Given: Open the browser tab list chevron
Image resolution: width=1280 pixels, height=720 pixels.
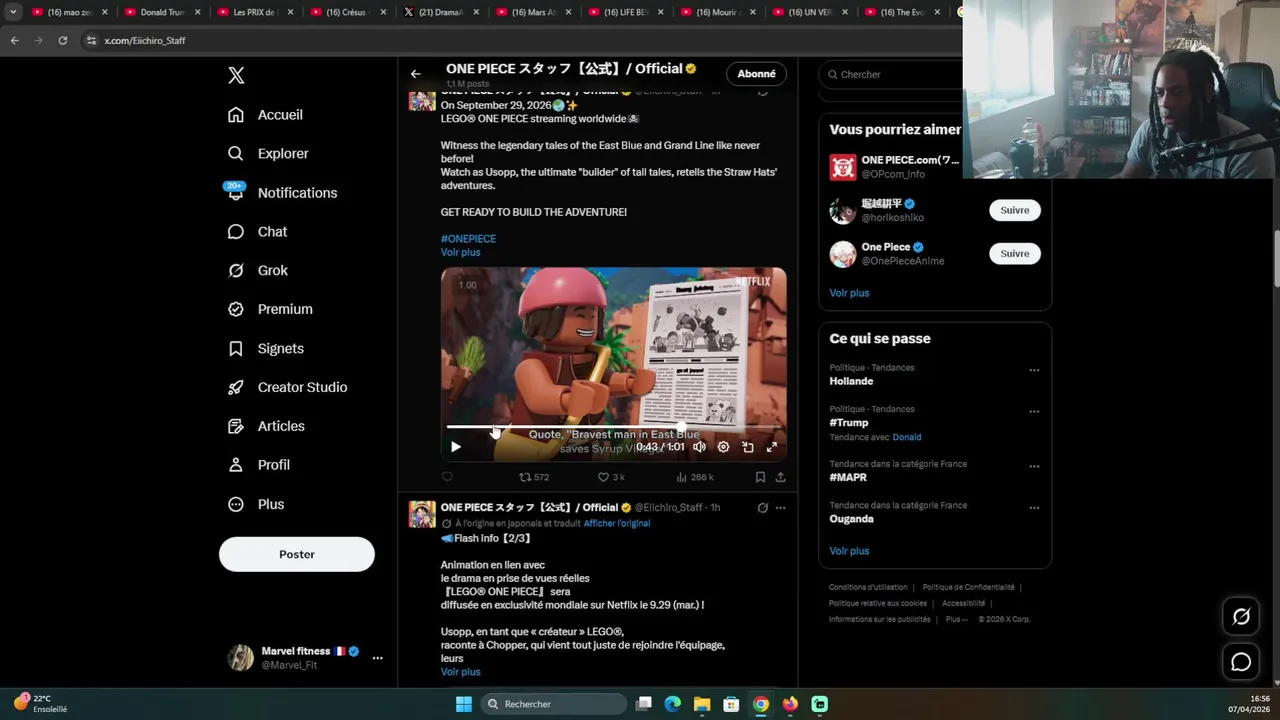Looking at the screenshot, I should 13,12.
